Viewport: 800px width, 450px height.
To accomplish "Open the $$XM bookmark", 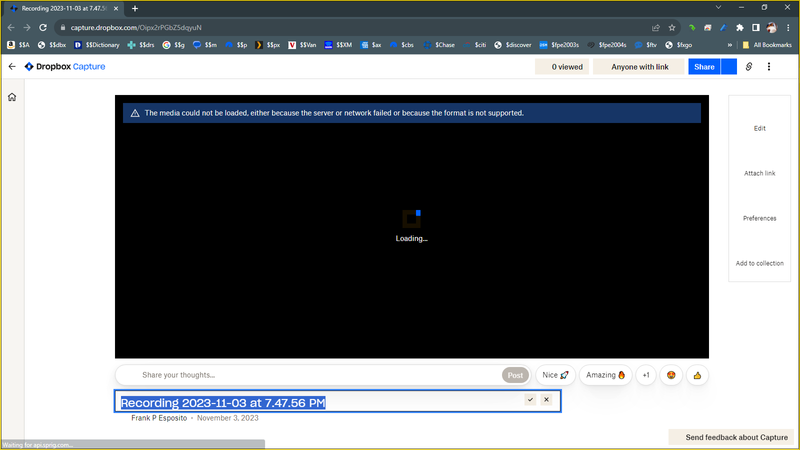I will pyautogui.click(x=338, y=45).
